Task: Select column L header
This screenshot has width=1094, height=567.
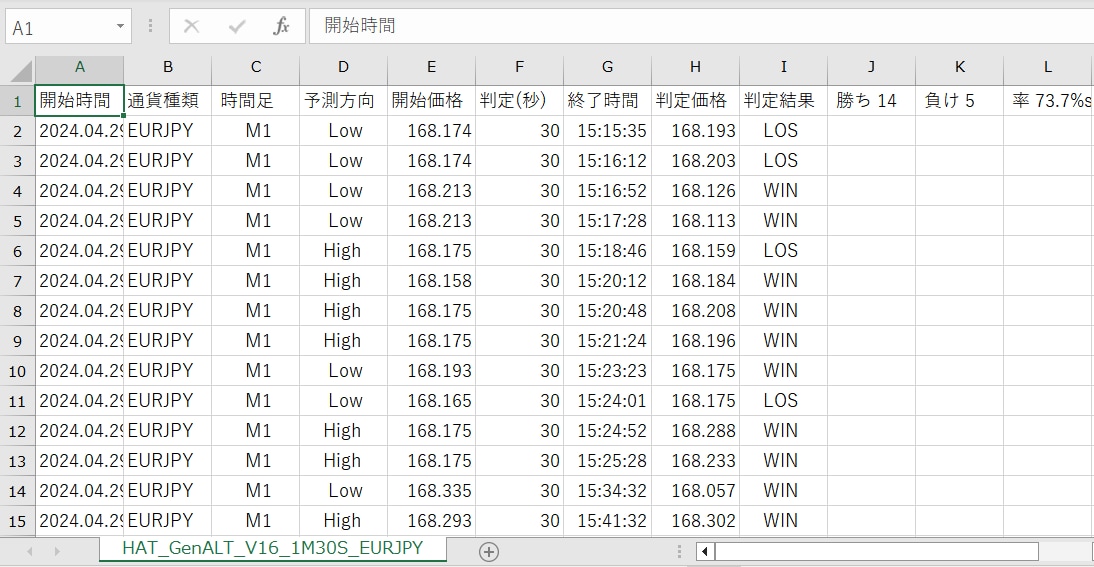Action: (1048, 68)
